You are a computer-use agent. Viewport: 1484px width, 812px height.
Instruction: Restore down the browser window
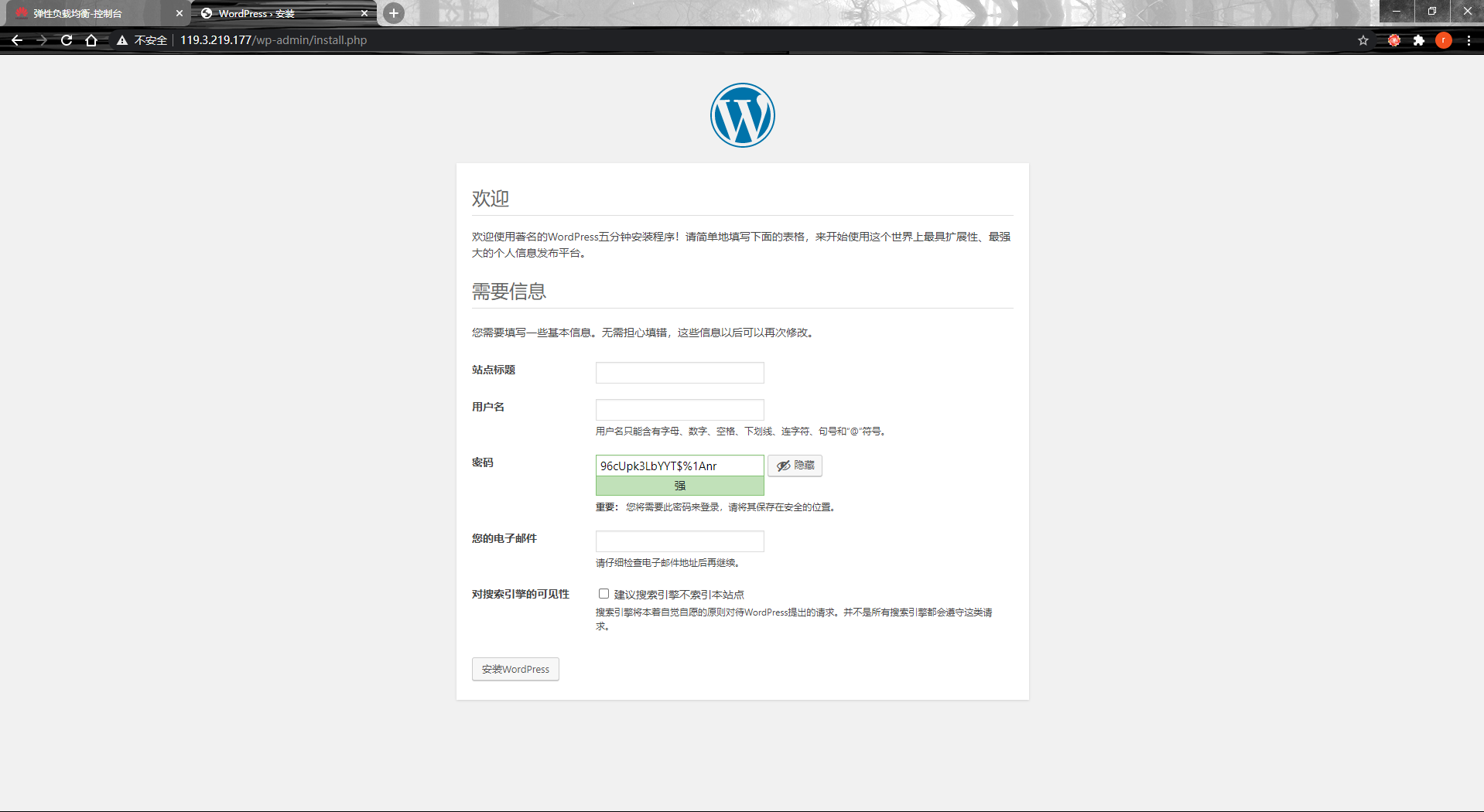point(1432,12)
